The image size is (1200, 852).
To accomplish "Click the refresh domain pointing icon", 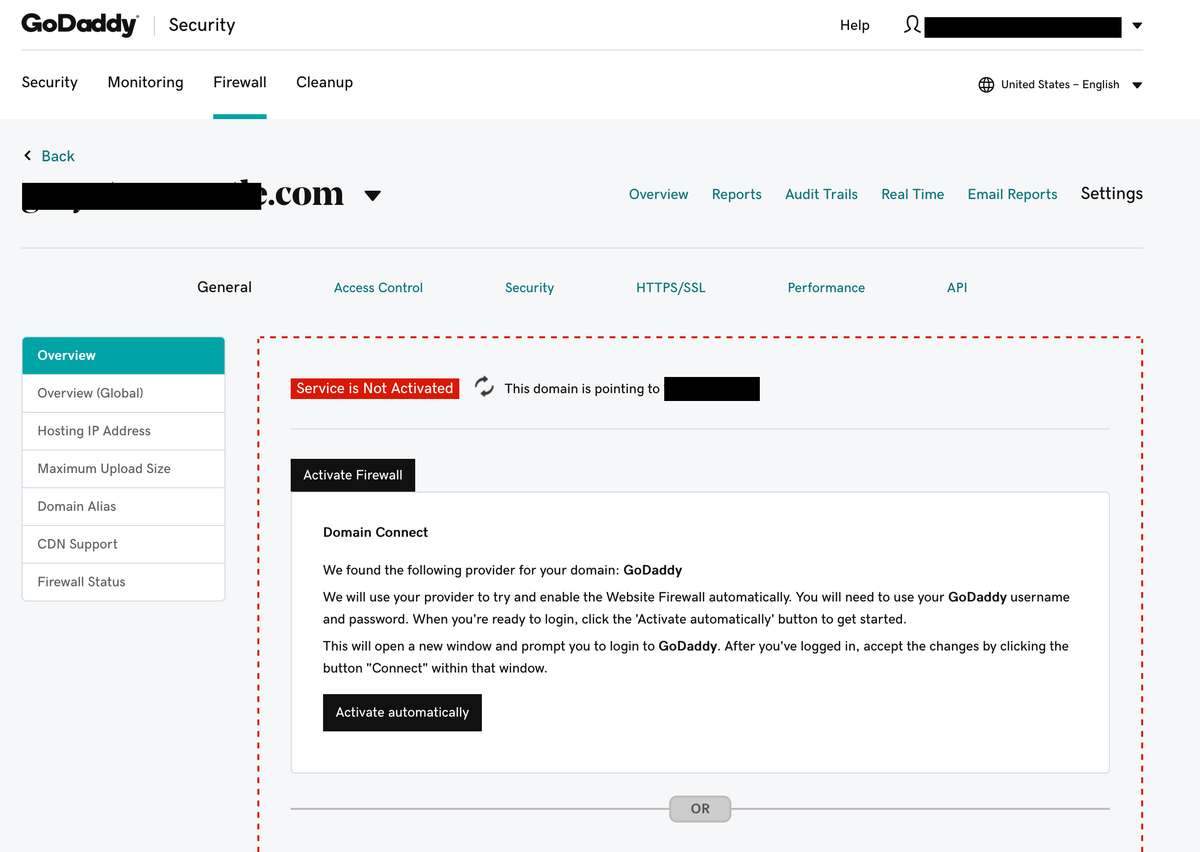I will (x=484, y=387).
